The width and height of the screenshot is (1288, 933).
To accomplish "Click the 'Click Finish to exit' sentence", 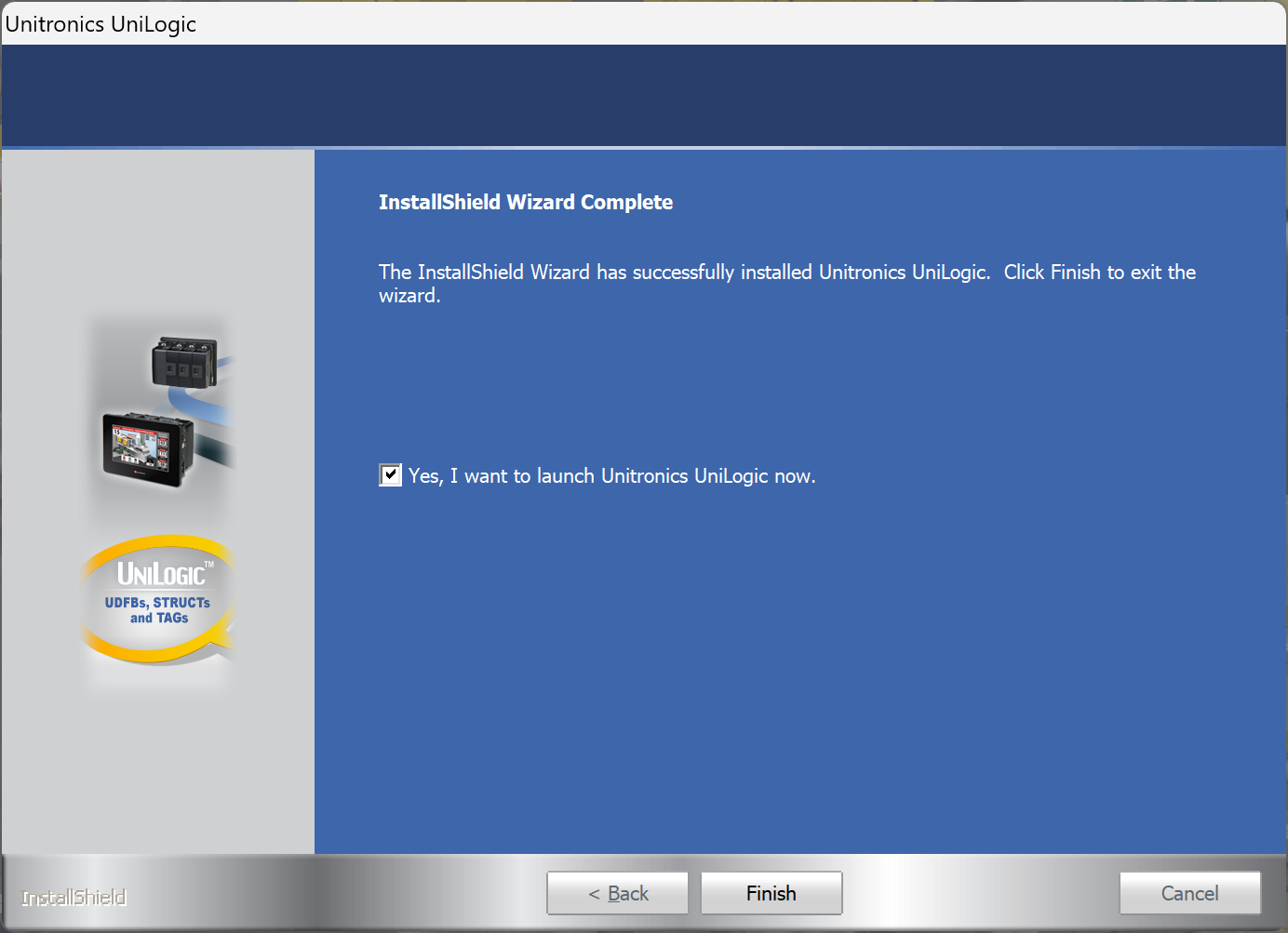I will 1098,273.
